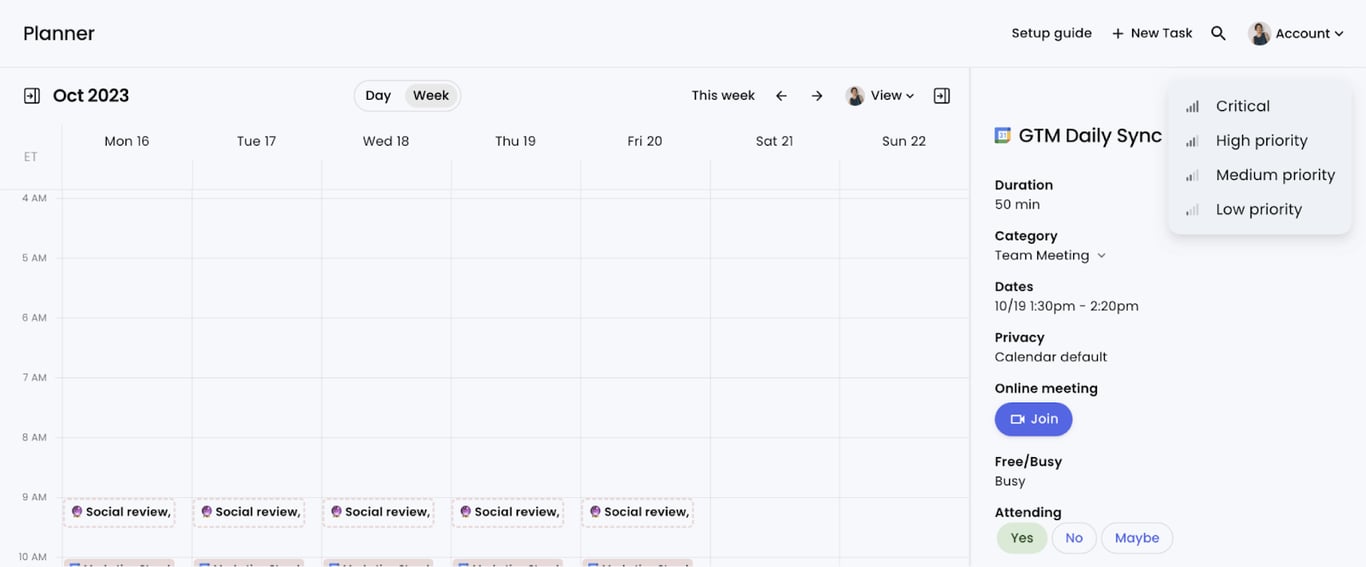Click the ET timezone label
The width and height of the screenshot is (1366, 567).
click(x=31, y=157)
